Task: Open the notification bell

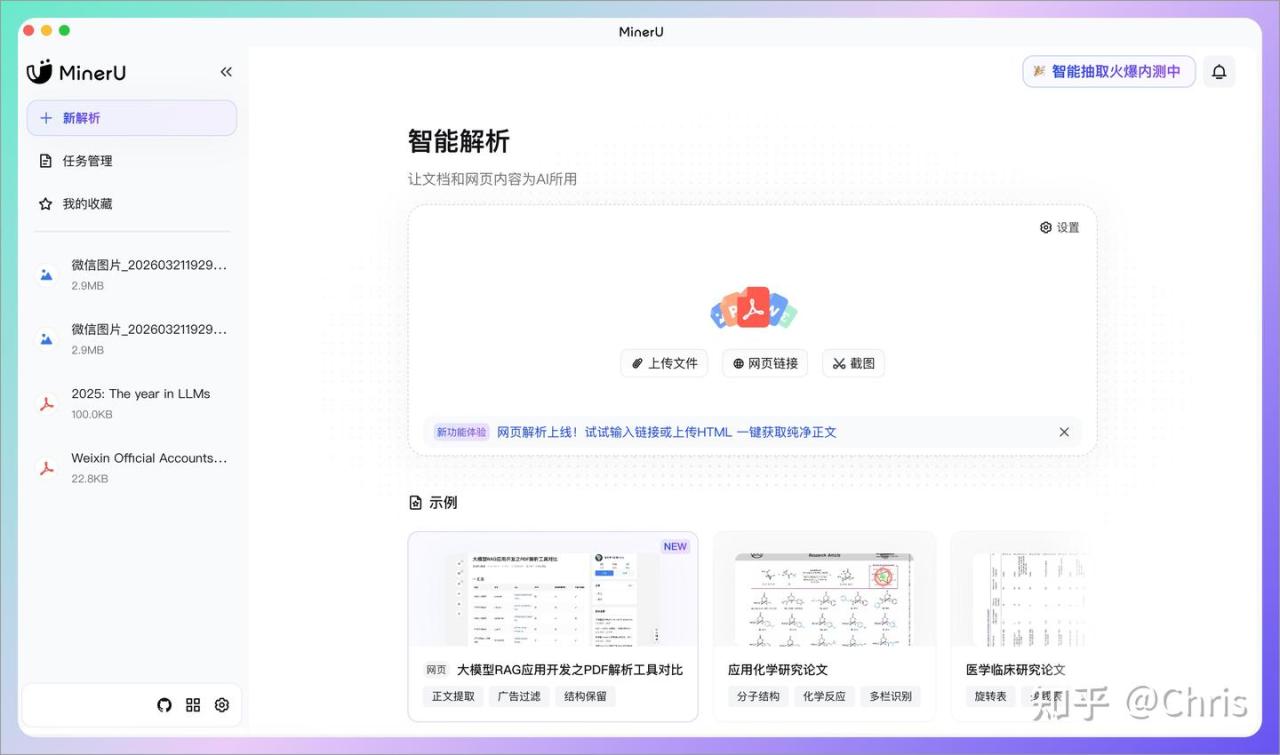Action: (x=1219, y=72)
